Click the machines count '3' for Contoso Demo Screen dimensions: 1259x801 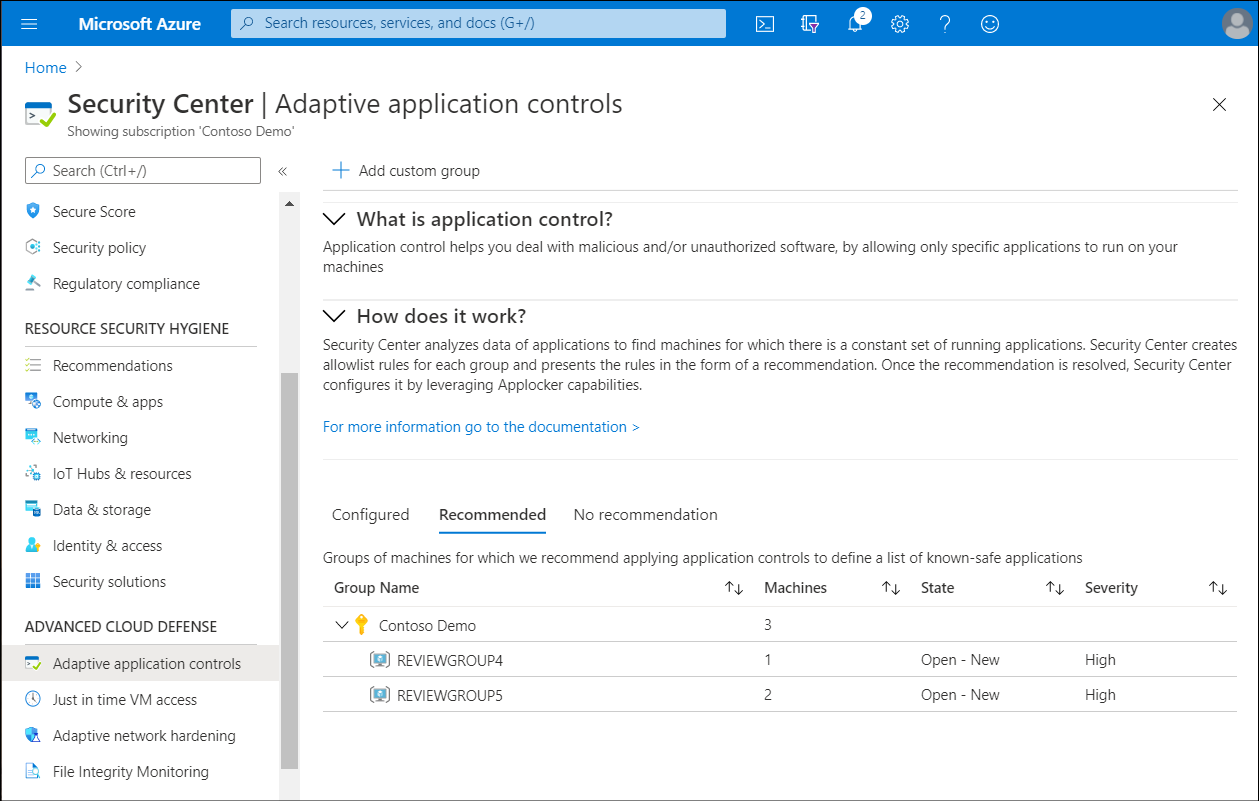pos(768,625)
